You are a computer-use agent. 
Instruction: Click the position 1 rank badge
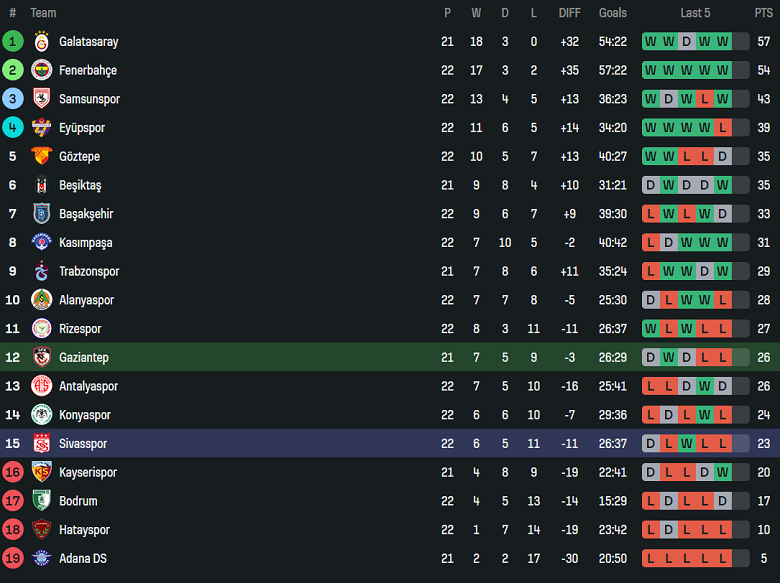[13, 42]
